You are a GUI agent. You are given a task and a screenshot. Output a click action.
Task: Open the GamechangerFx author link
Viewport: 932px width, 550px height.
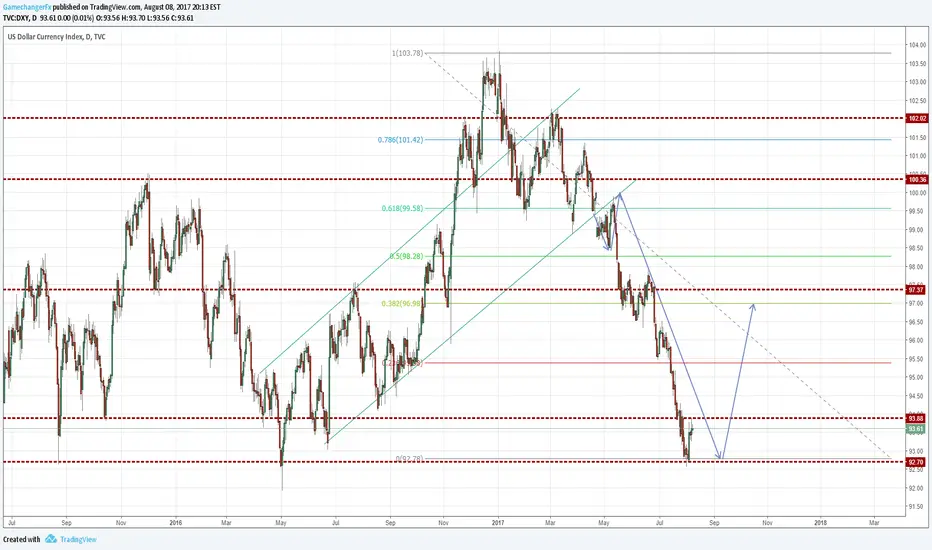click(27, 7)
